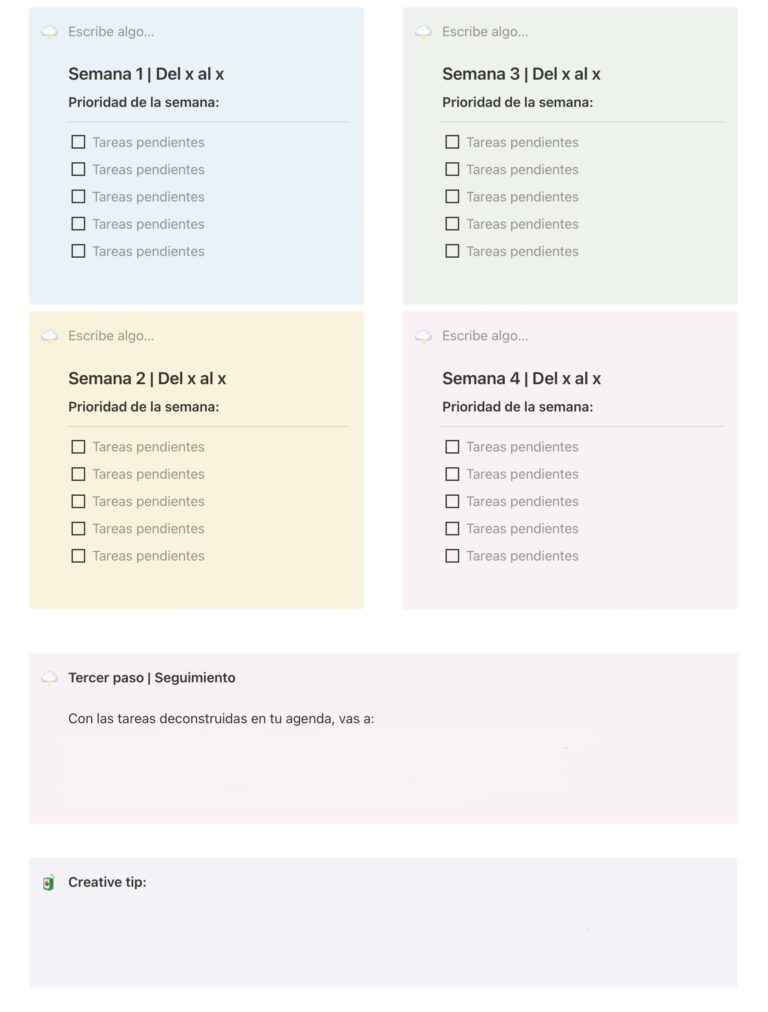
Task: Click the cloud icon in the Semana 4 callout
Action: [423, 337]
